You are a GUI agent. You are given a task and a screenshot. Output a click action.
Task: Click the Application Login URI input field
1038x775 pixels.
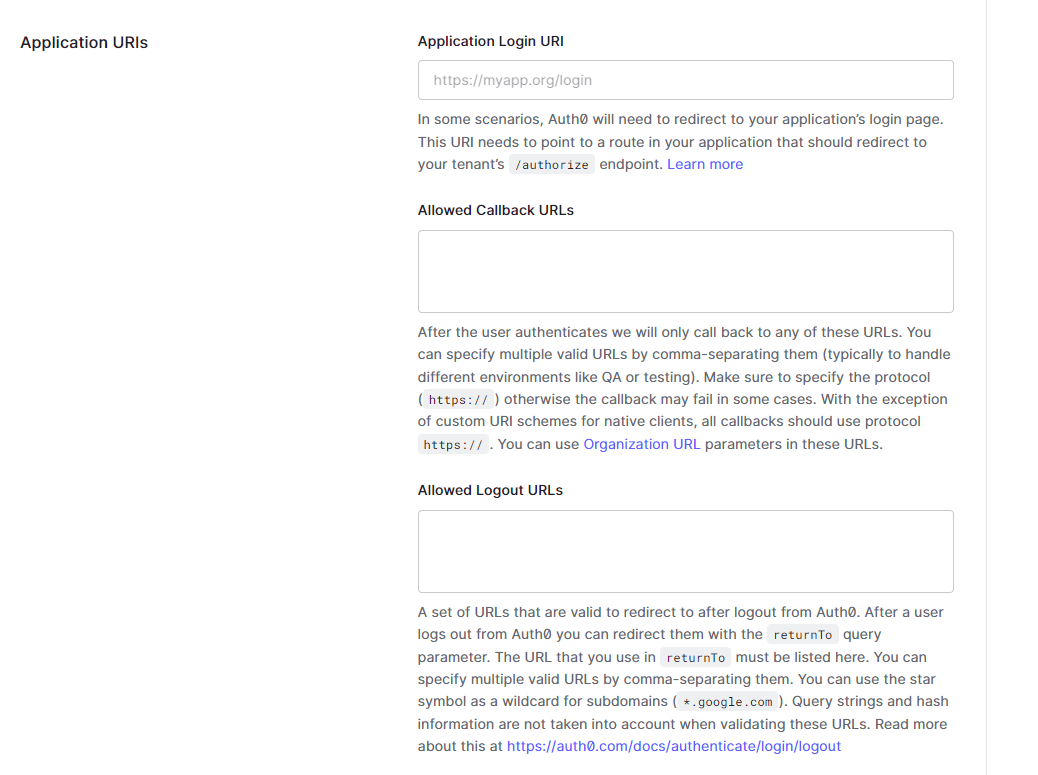[686, 80]
